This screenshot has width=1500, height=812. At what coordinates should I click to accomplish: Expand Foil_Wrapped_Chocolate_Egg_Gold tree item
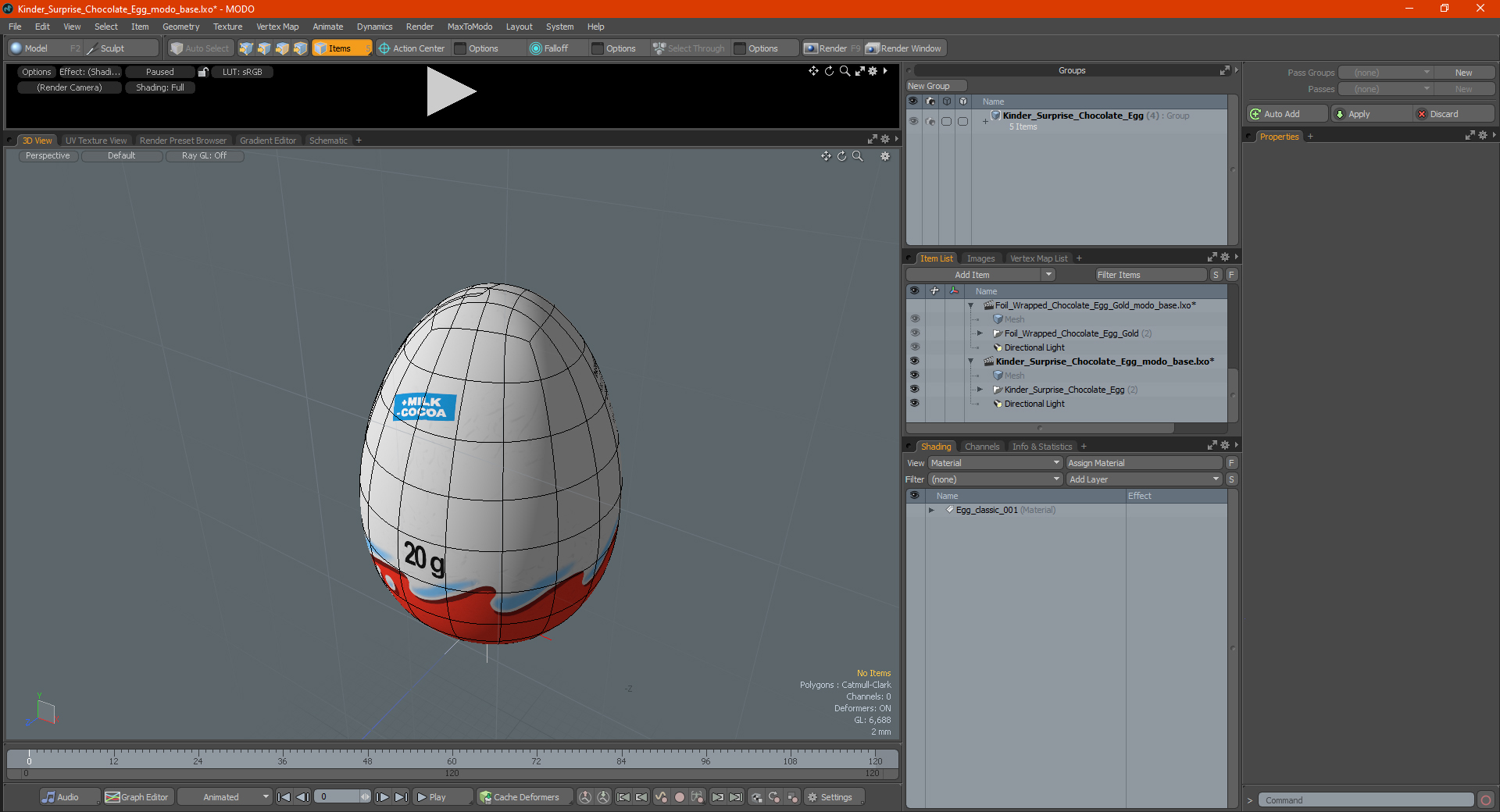(980, 333)
